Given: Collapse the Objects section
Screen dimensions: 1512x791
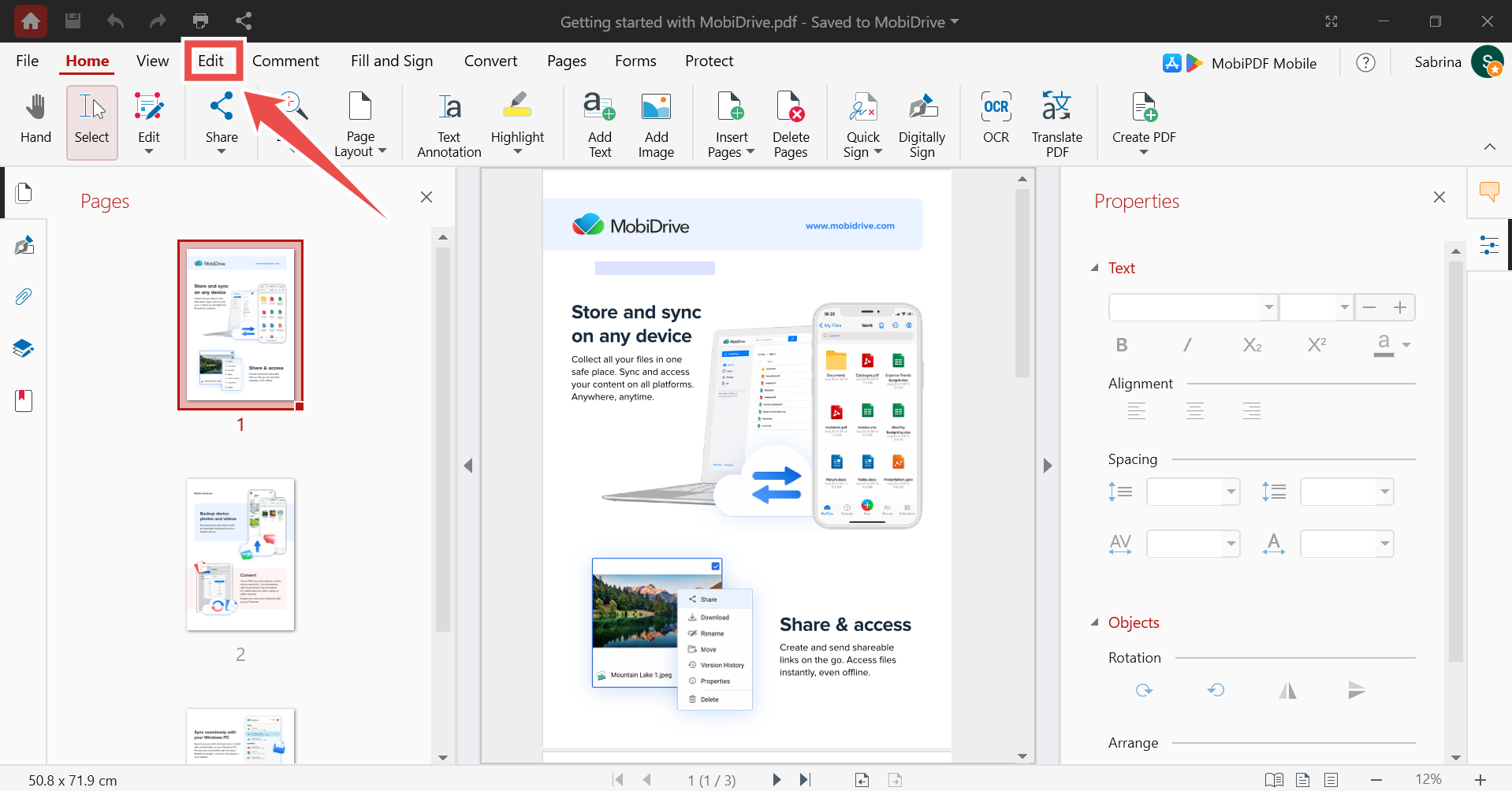Looking at the screenshot, I should [1095, 622].
